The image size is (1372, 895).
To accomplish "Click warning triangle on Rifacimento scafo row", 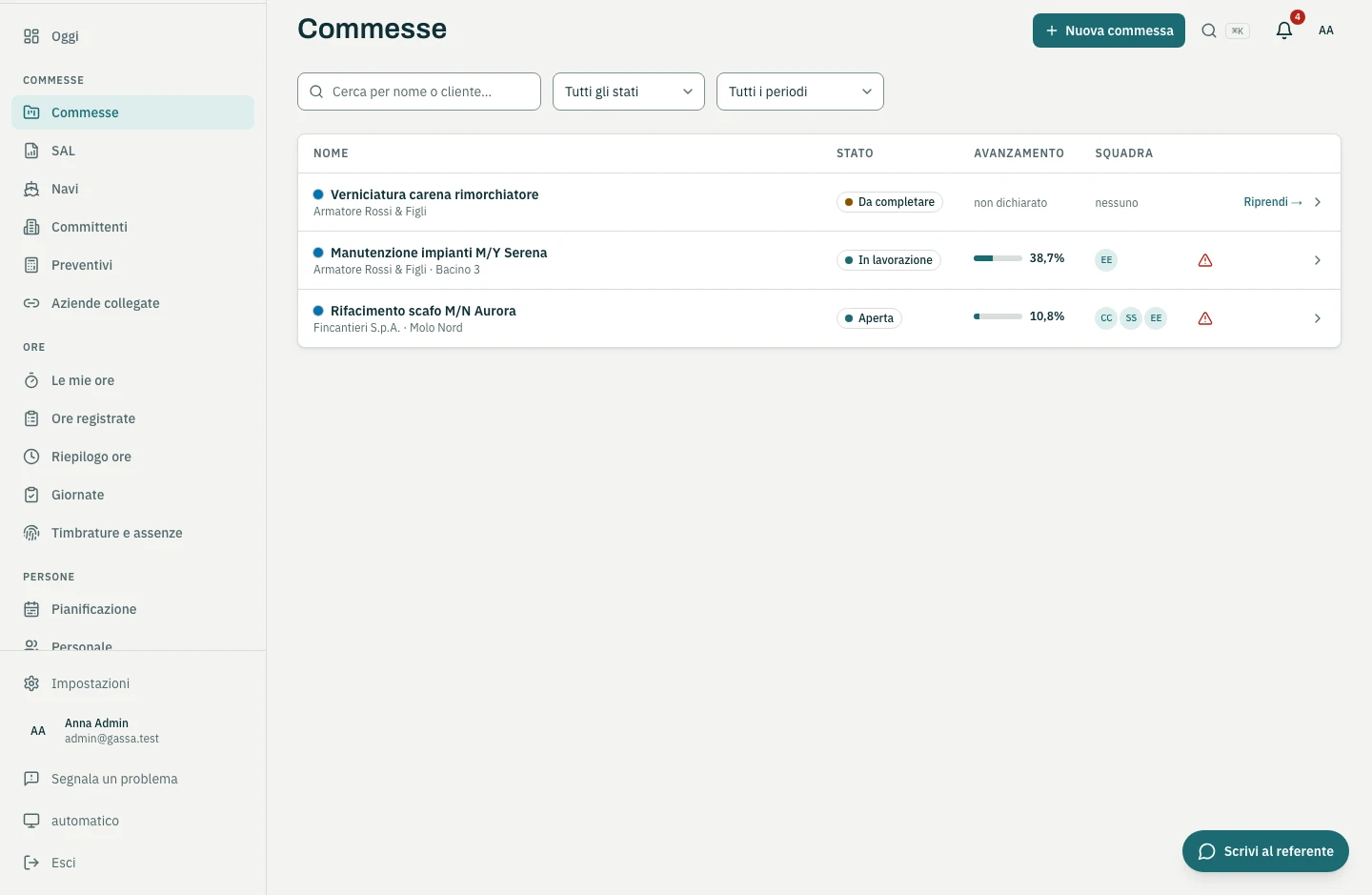I will (1205, 318).
